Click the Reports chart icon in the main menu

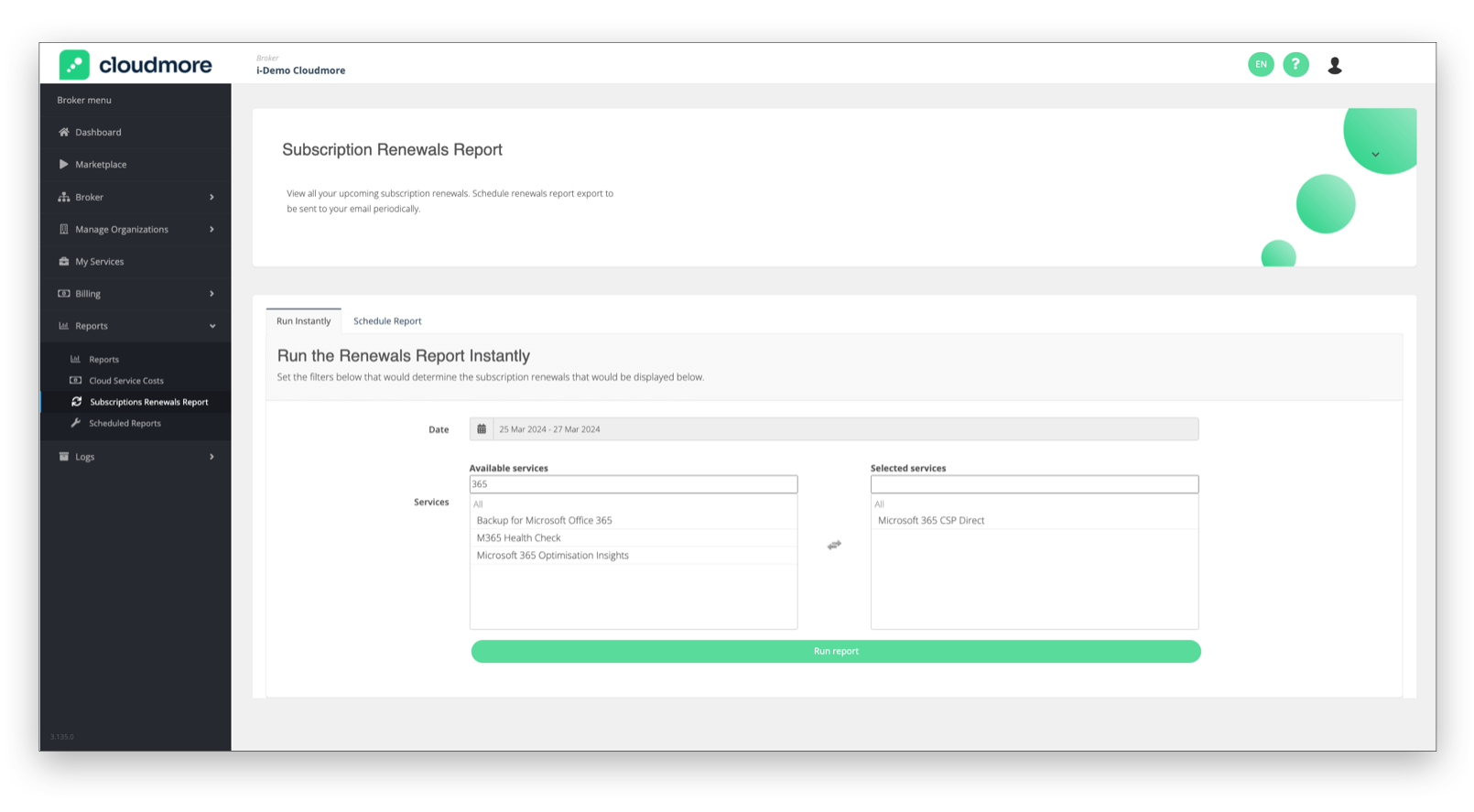point(64,325)
